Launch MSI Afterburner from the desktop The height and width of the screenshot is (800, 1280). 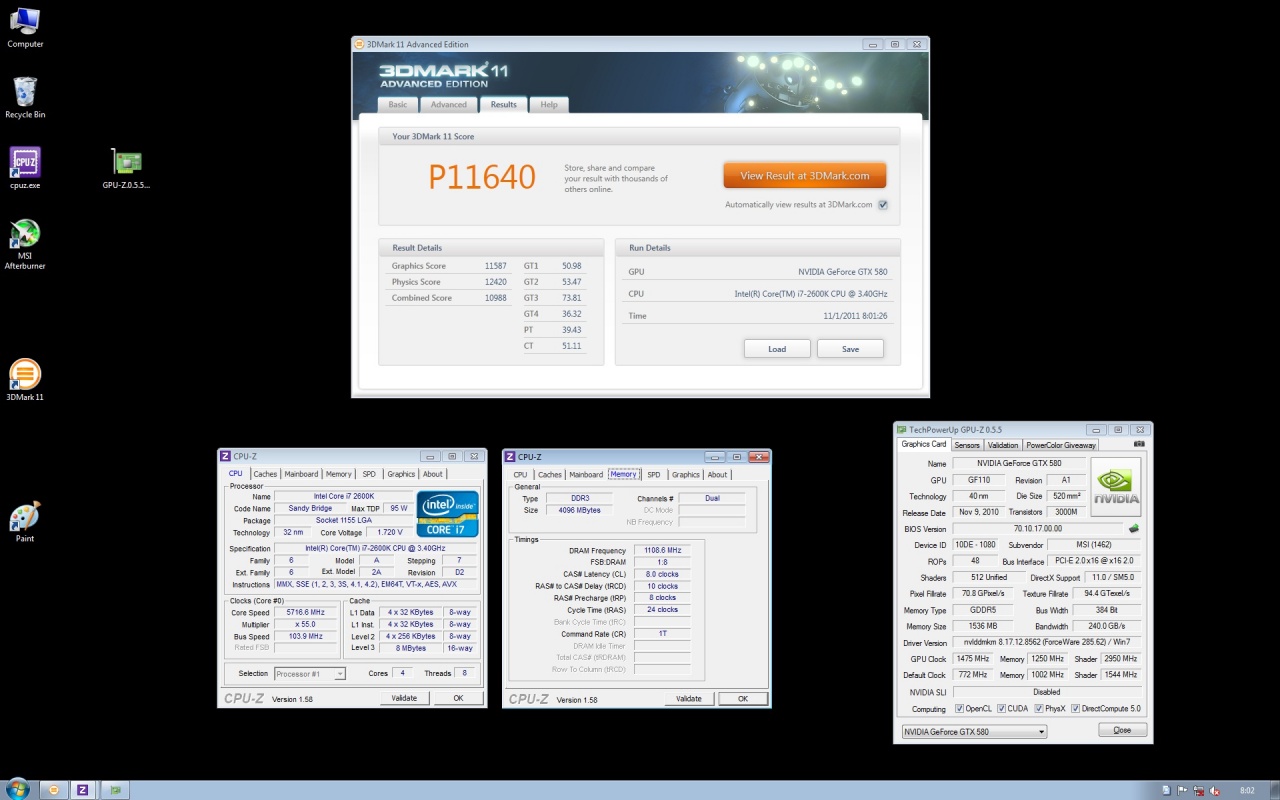tap(25, 233)
